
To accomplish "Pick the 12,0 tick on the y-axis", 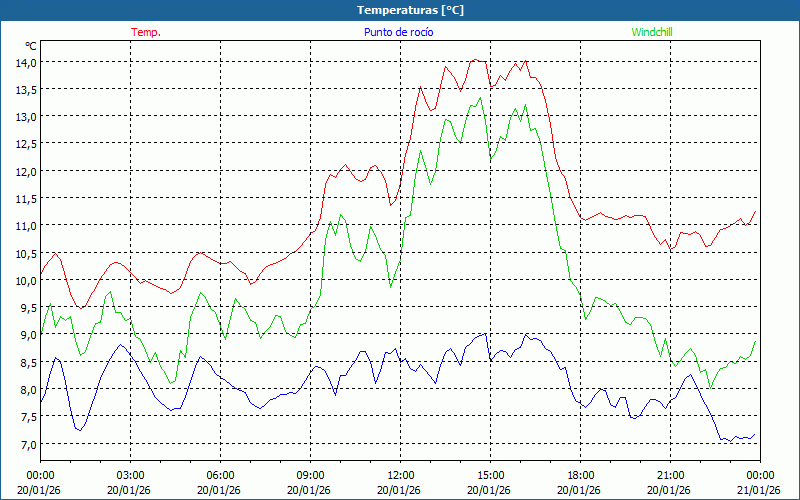I will pos(25,171).
